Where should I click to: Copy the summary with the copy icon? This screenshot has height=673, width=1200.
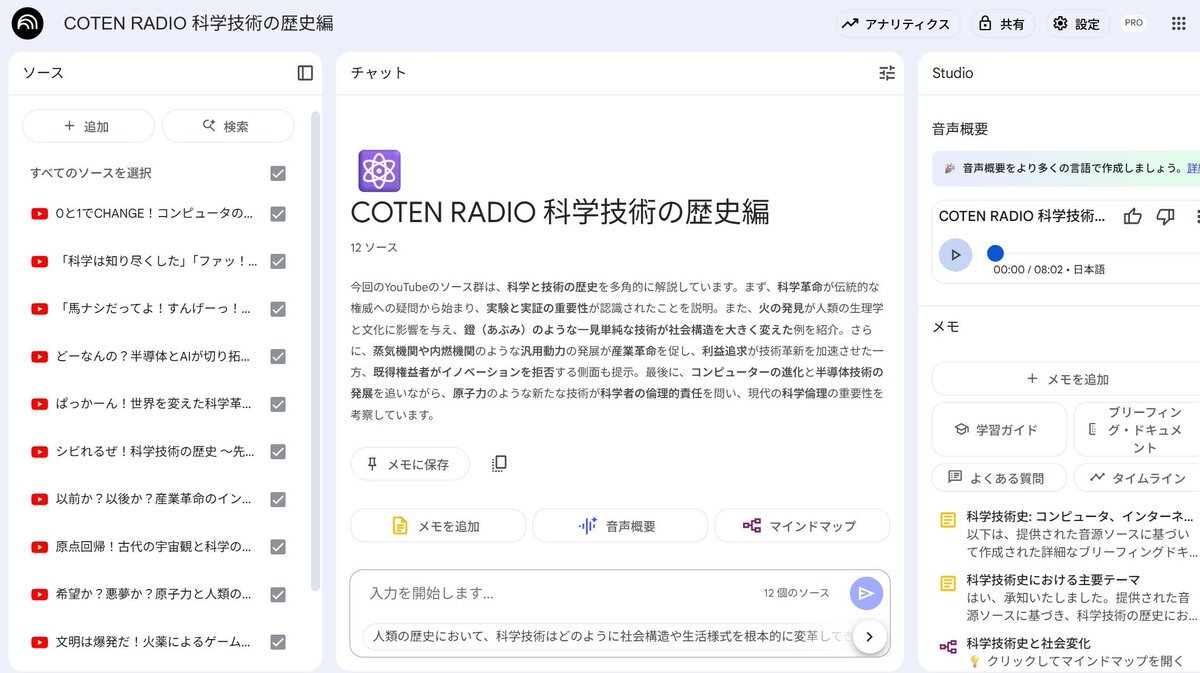click(500, 464)
